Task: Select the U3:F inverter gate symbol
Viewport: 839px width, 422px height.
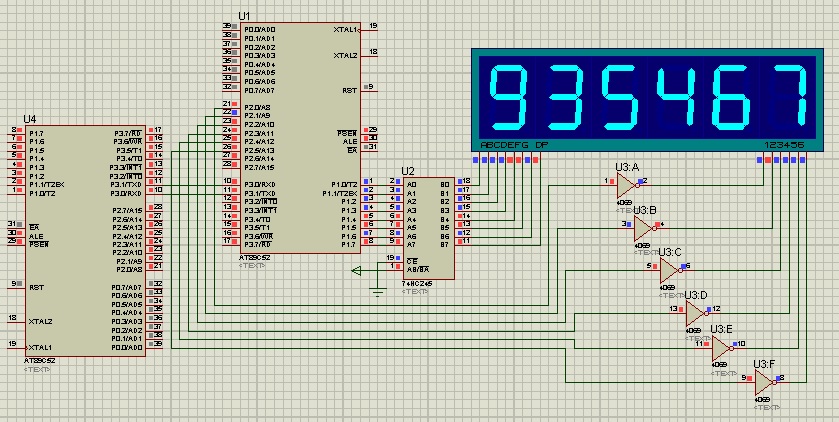Action: [x=764, y=382]
